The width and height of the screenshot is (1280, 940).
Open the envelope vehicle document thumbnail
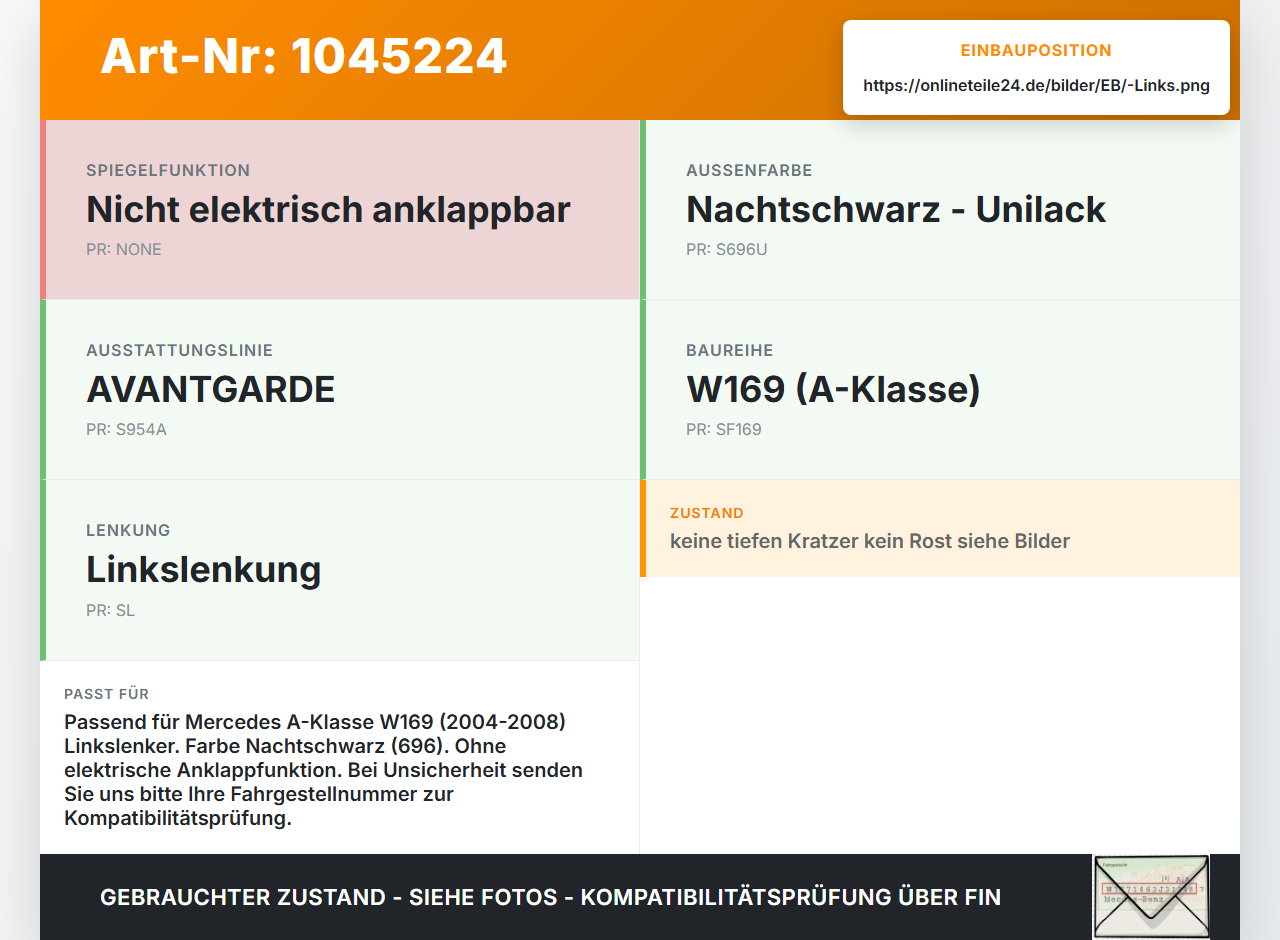[x=1151, y=896]
